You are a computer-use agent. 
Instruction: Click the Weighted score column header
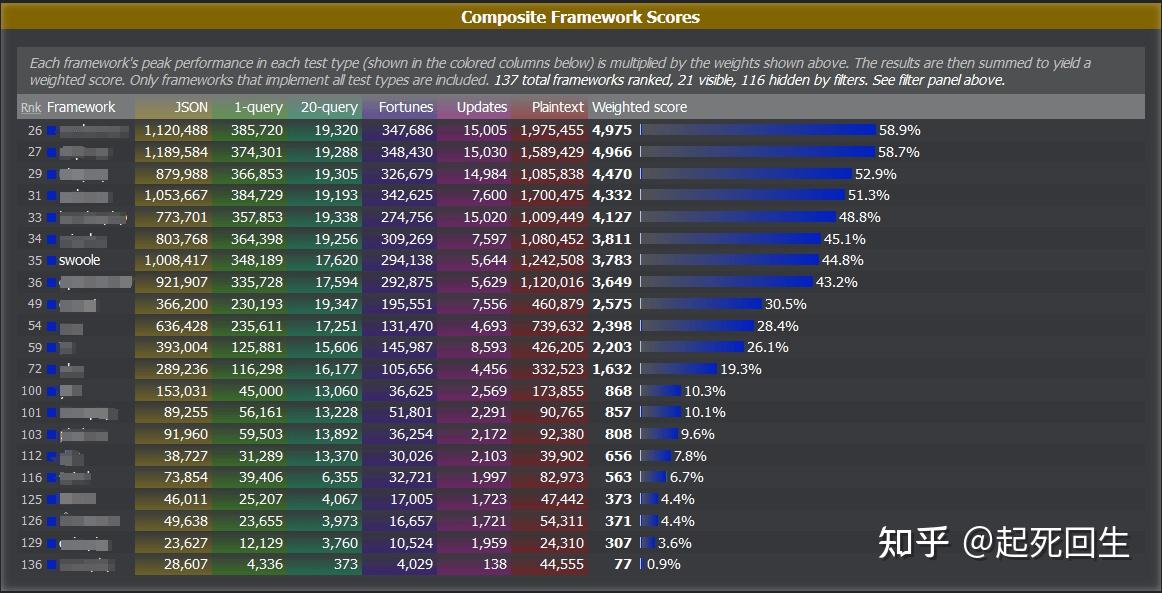point(639,107)
